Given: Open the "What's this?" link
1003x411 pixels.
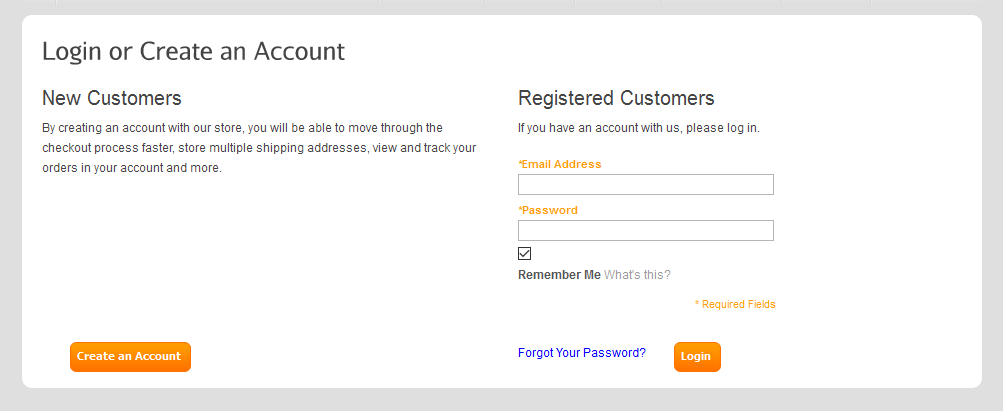Looking at the screenshot, I should tap(637, 275).
